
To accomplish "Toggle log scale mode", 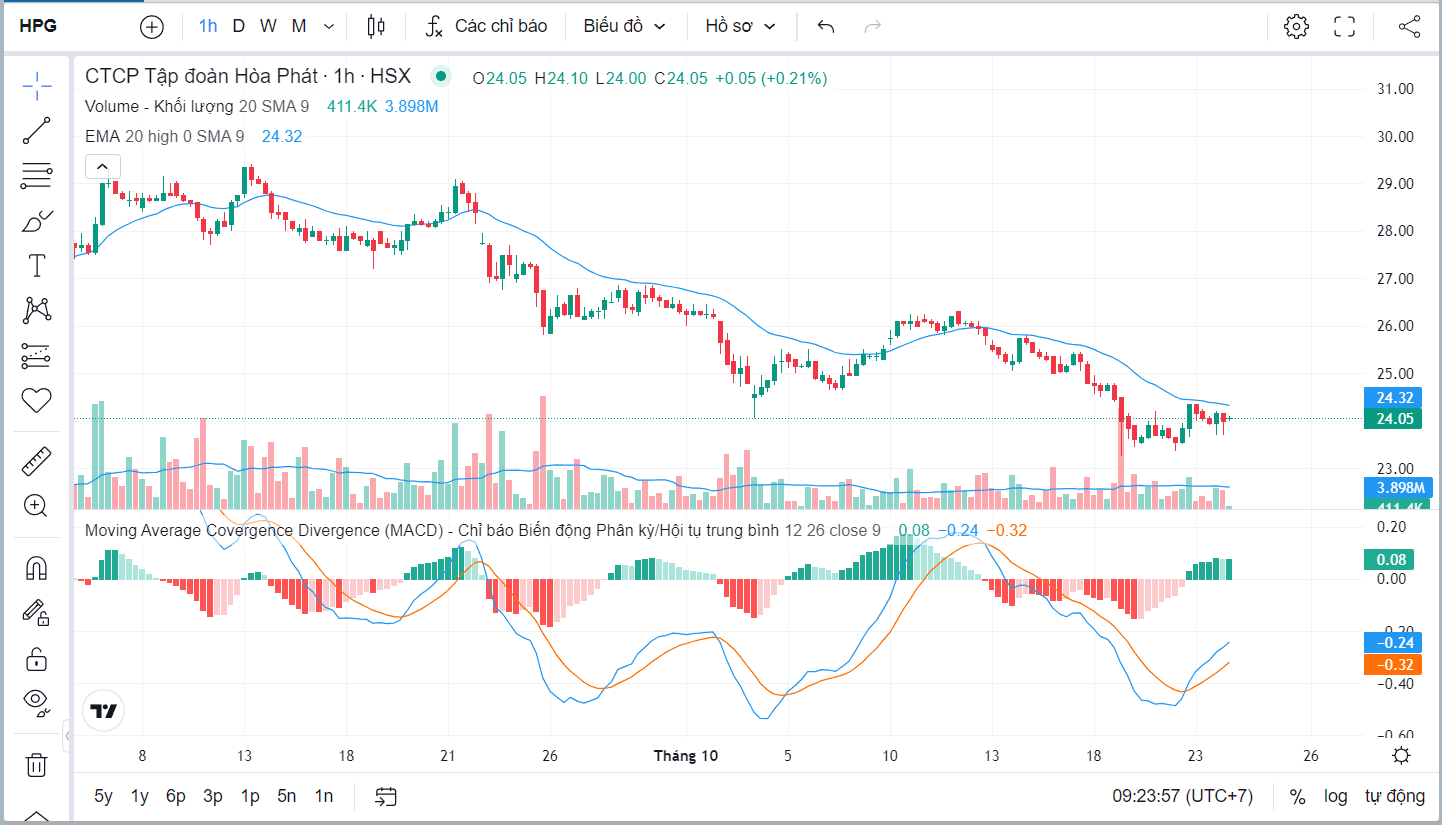I will [x=1336, y=797].
